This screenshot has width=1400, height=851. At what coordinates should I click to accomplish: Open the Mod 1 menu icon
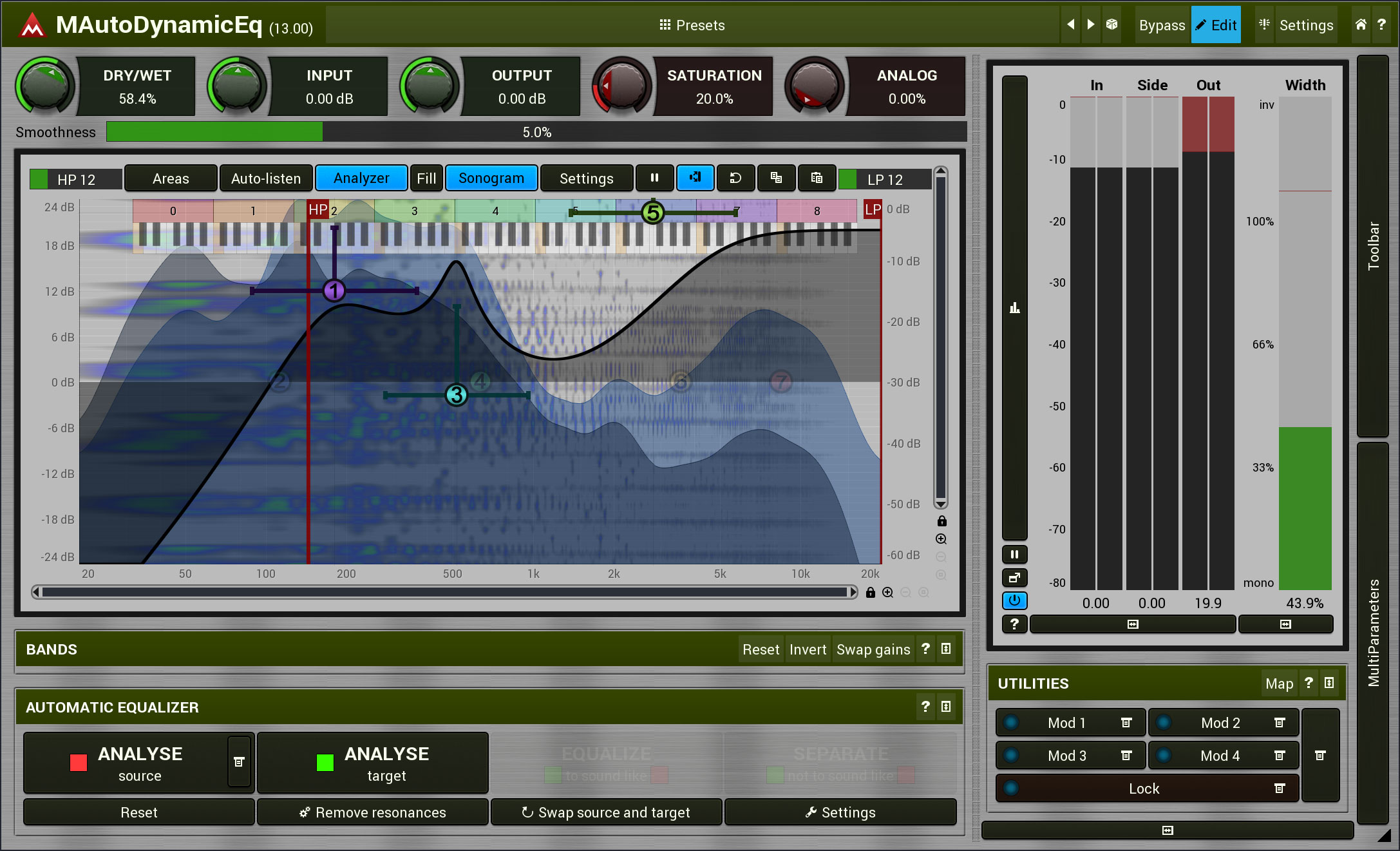point(1126,723)
